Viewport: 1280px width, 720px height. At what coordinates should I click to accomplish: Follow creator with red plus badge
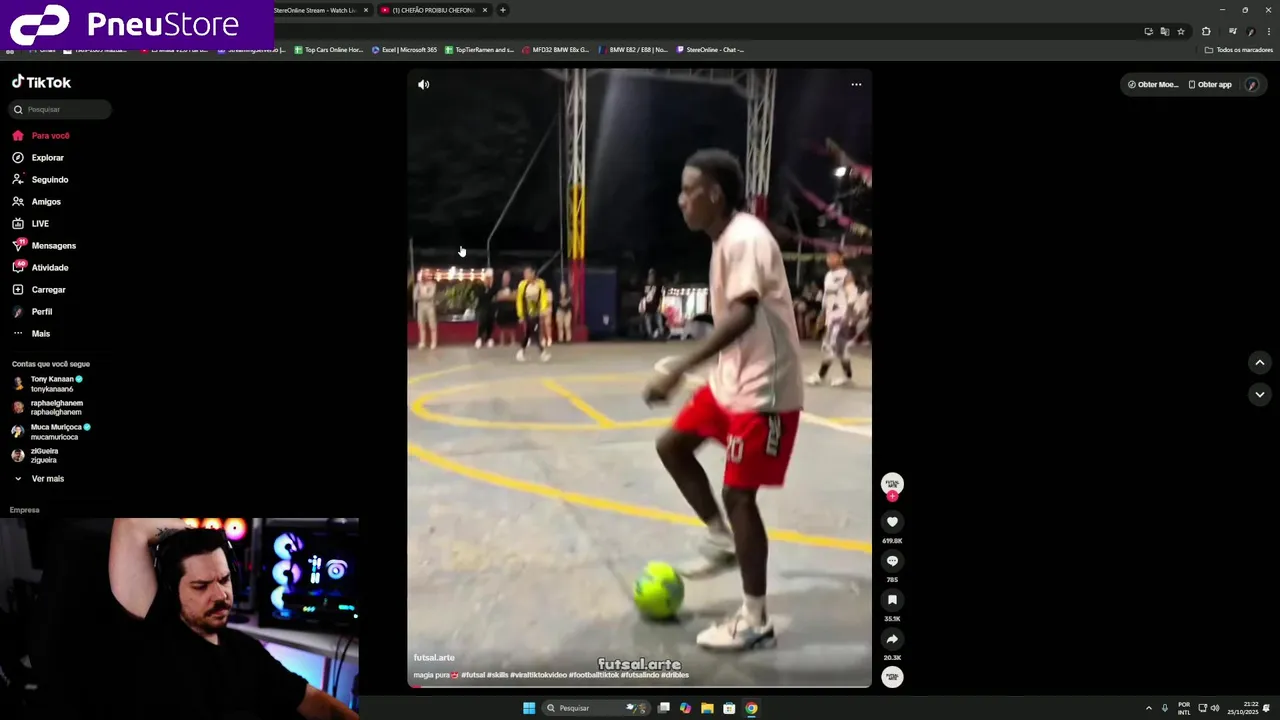click(x=892, y=496)
